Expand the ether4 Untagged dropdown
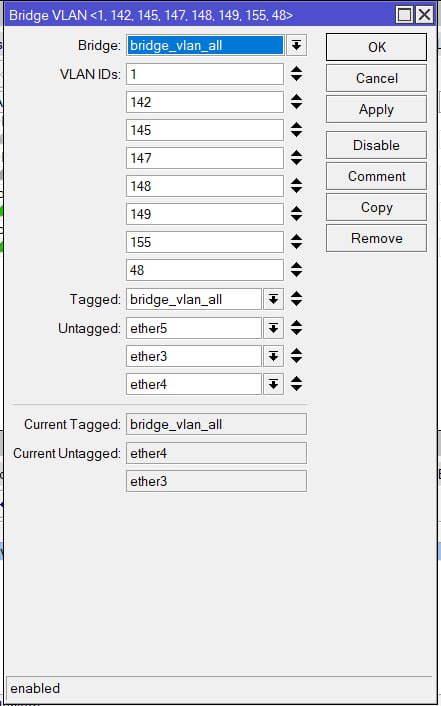Screen dimensions: 441x706 coord(273,384)
